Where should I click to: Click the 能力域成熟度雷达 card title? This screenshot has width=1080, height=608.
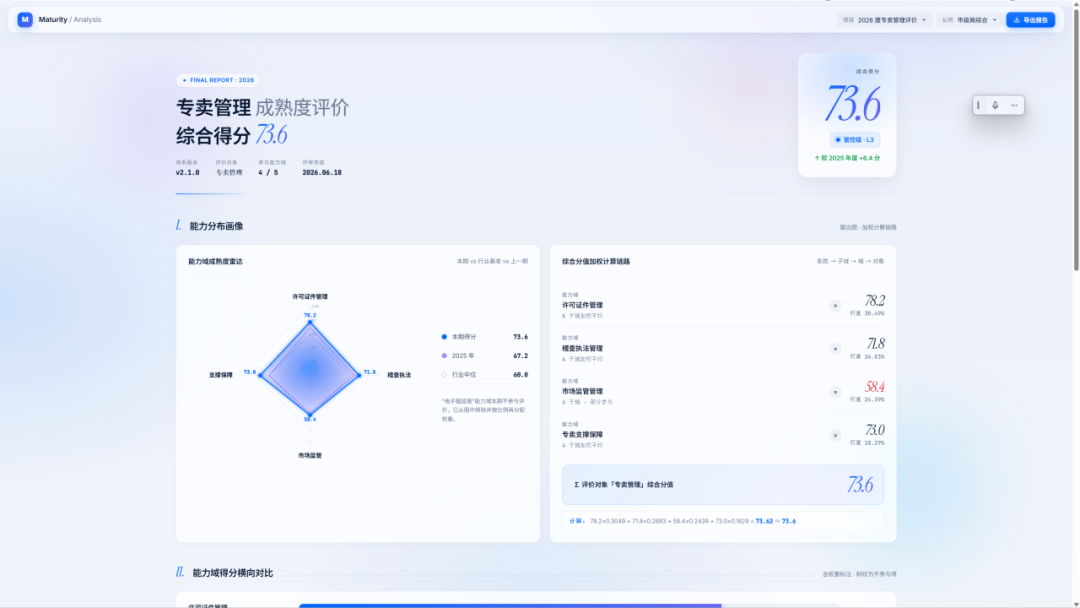(x=216, y=262)
